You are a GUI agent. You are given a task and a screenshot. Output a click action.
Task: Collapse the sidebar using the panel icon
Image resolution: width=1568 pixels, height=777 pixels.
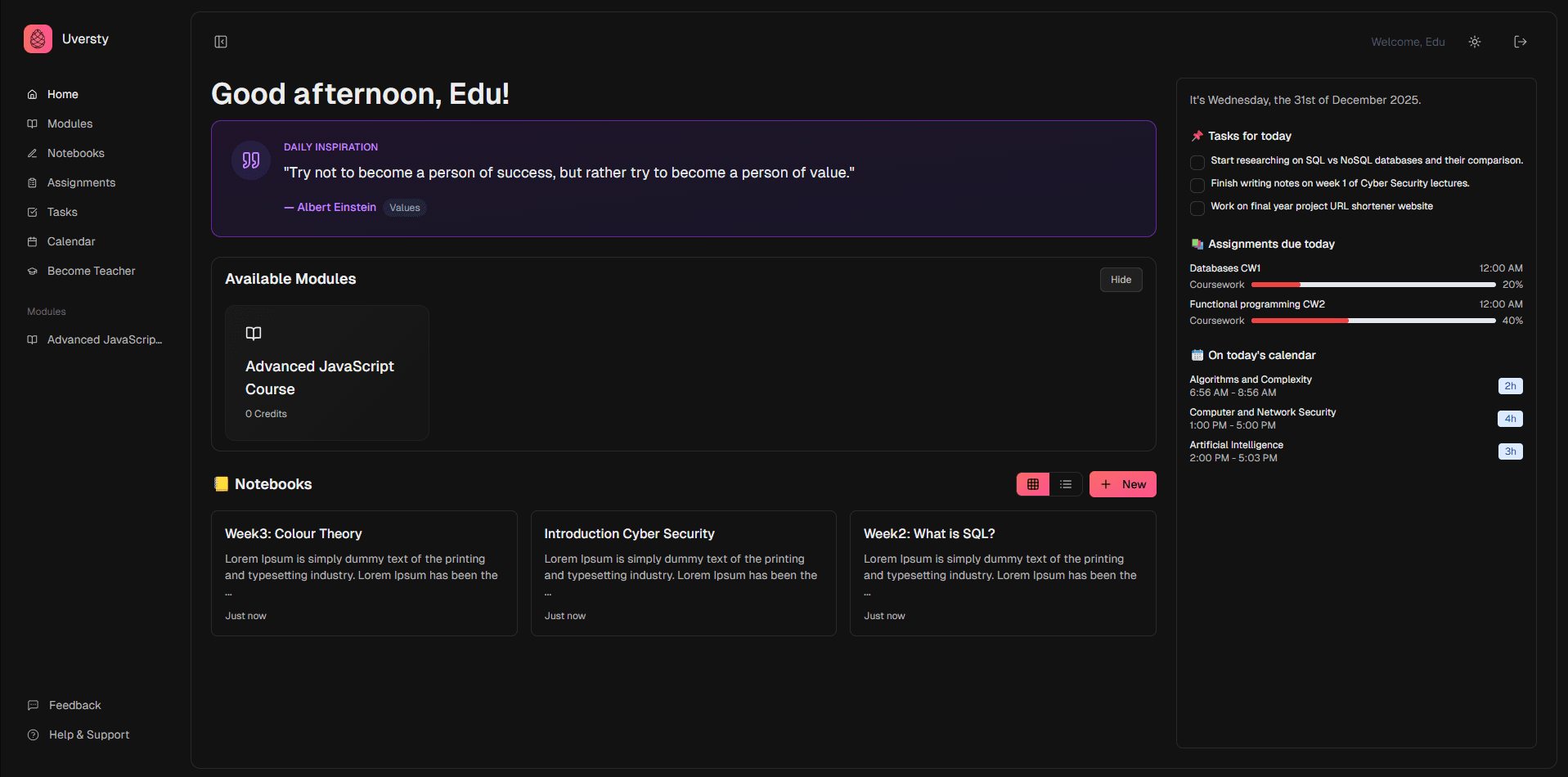(220, 41)
